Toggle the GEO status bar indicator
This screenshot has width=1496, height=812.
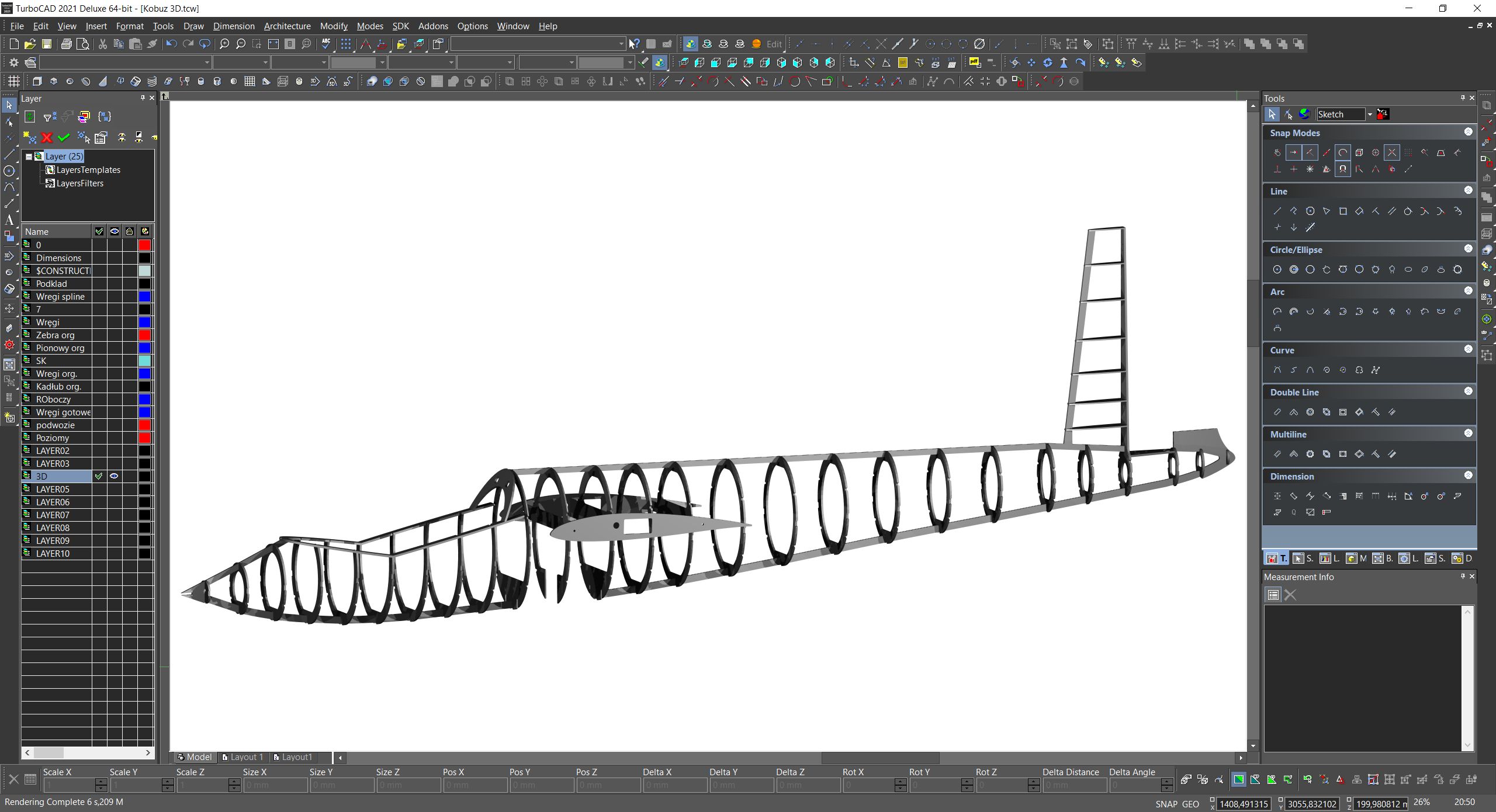[x=1190, y=804]
